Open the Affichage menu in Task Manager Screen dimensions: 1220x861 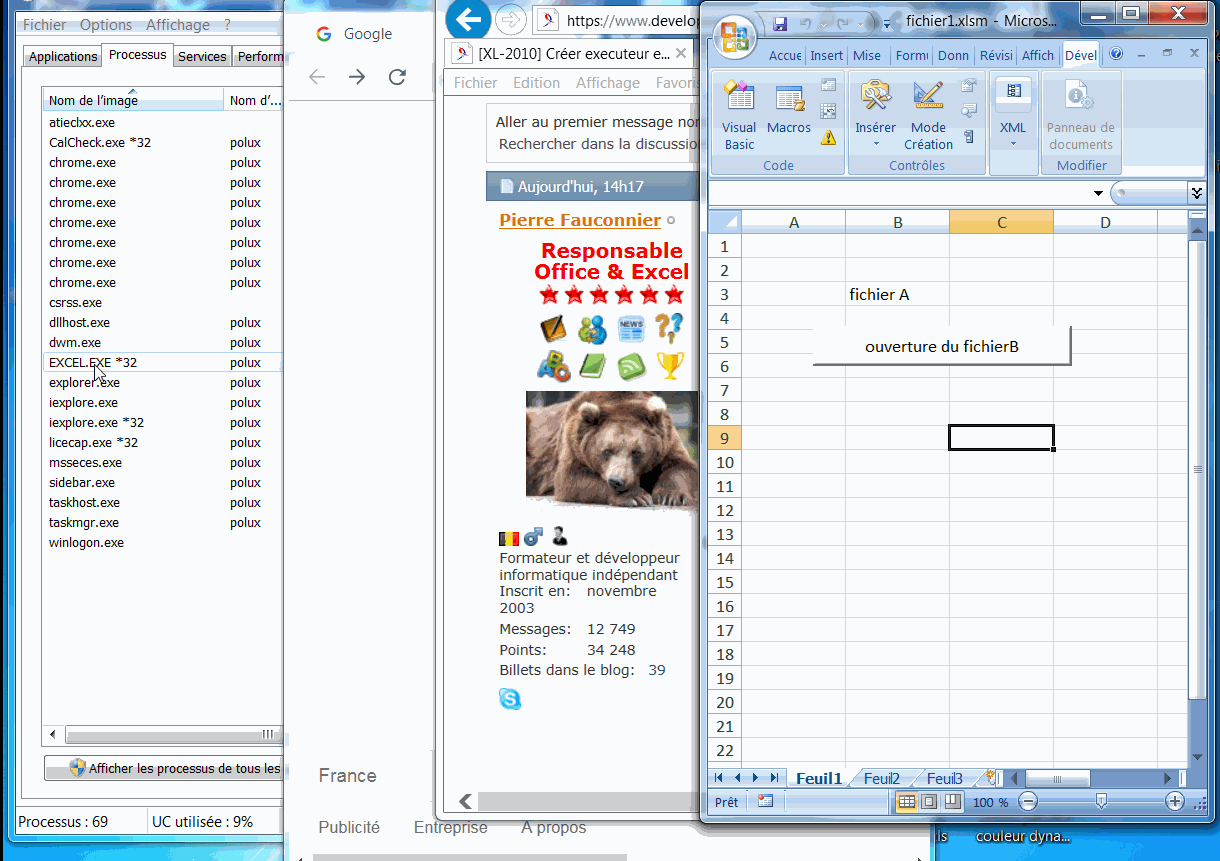pyautogui.click(x=178, y=25)
